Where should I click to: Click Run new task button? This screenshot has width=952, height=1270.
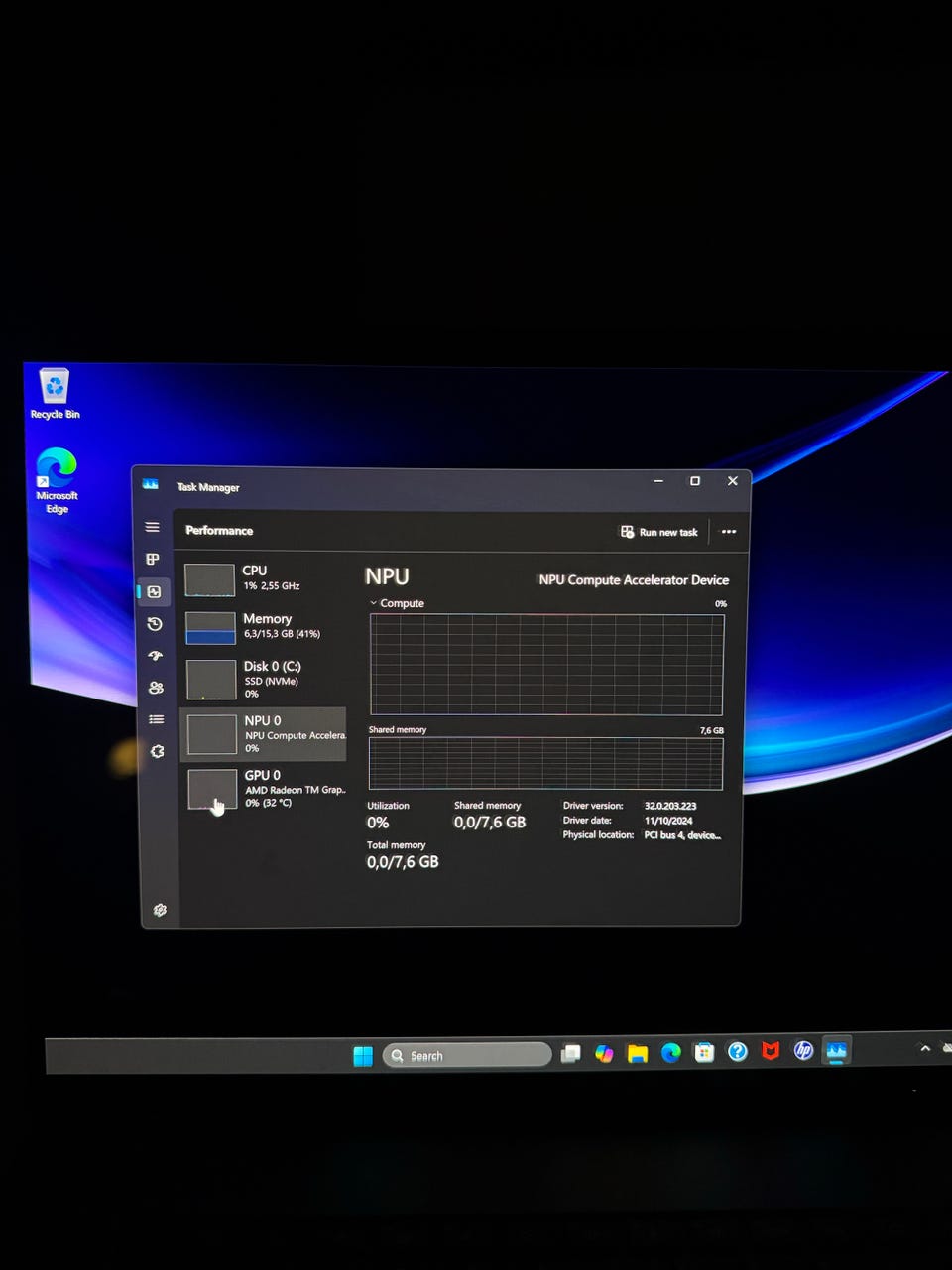pos(659,532)
